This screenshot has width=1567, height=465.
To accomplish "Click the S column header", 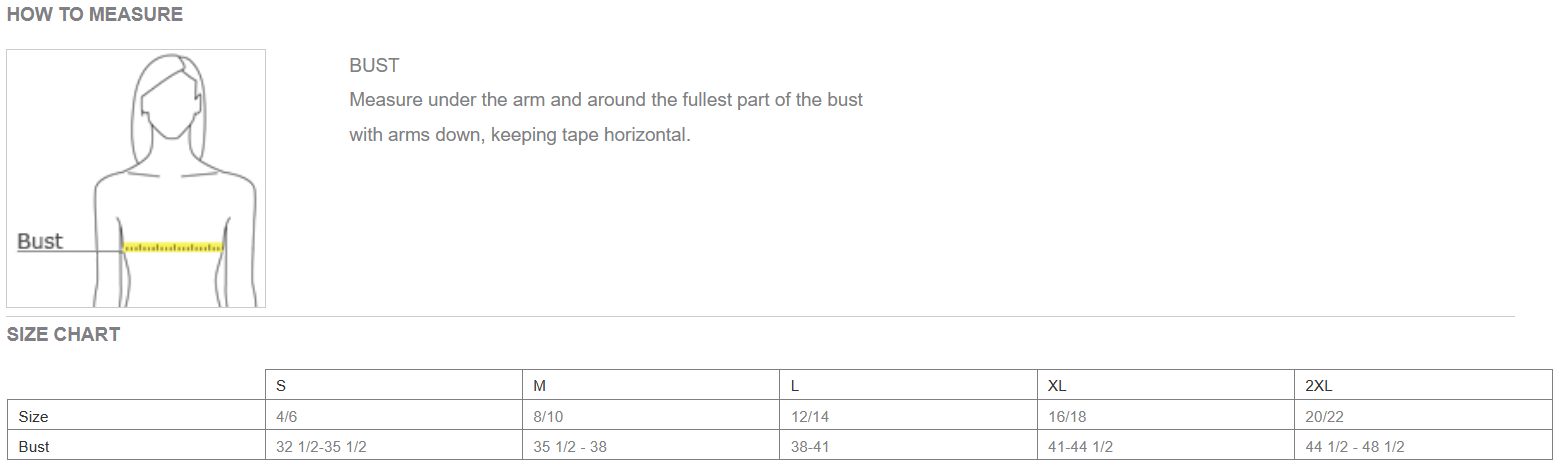I will (x=281, y=386).
